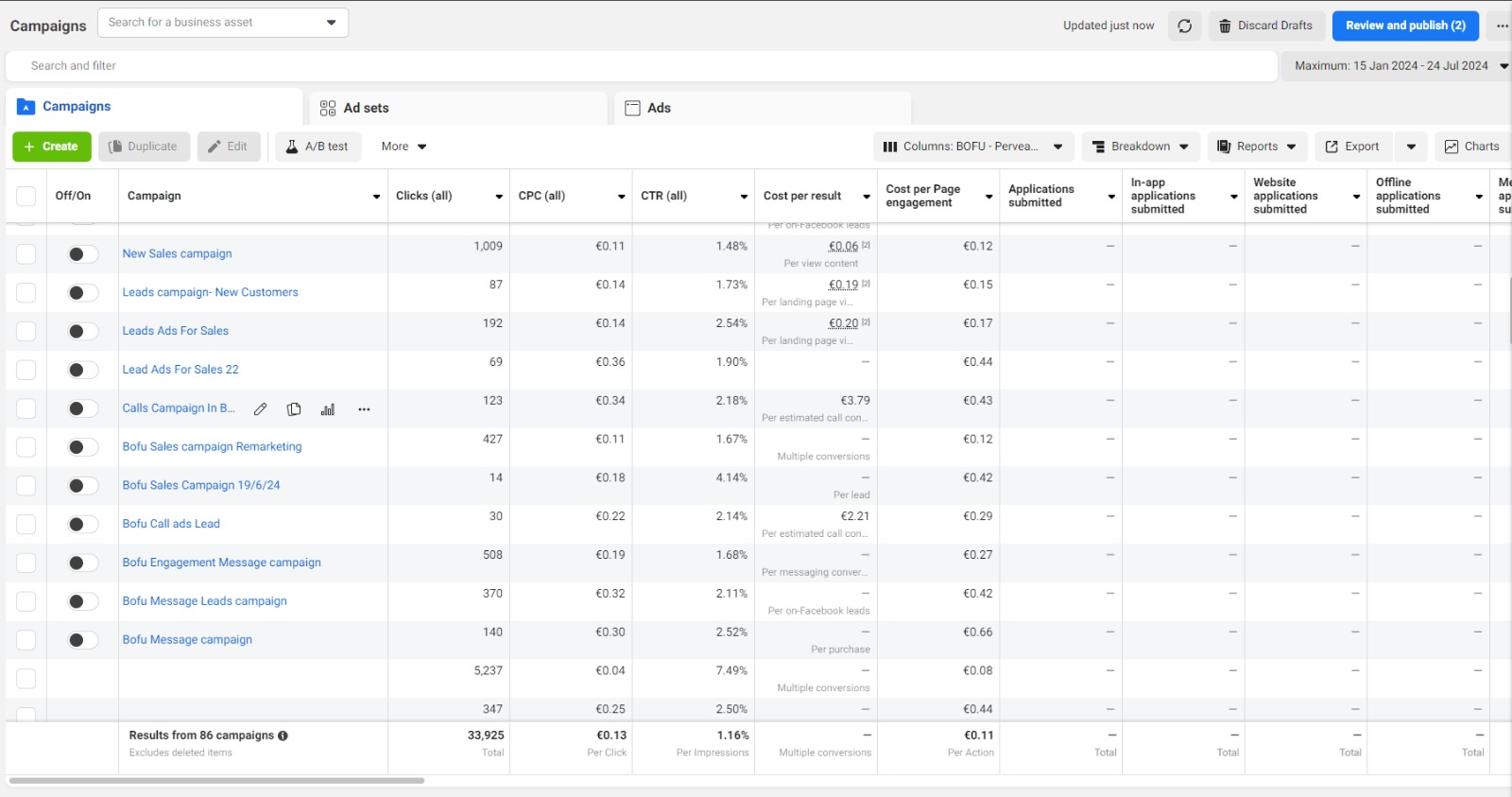This screenshot has height=797, width=1512.
Task: Click the Duplicate toolbar button
Action: [144, 147]
